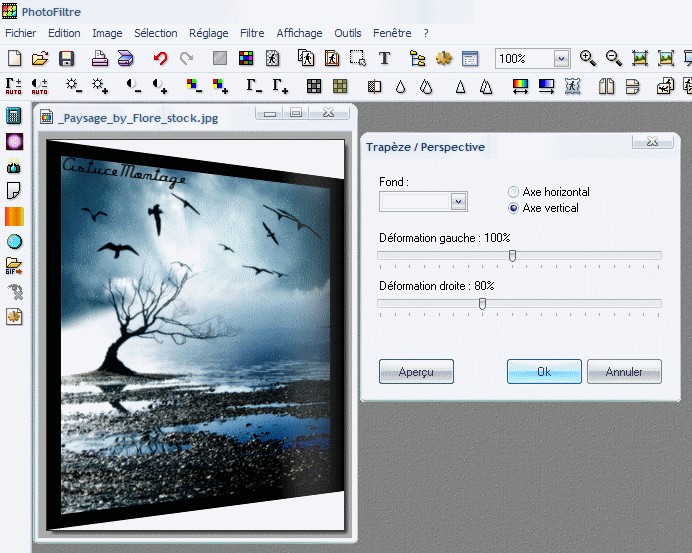Click the sepia grid icon

click(340, 86)
